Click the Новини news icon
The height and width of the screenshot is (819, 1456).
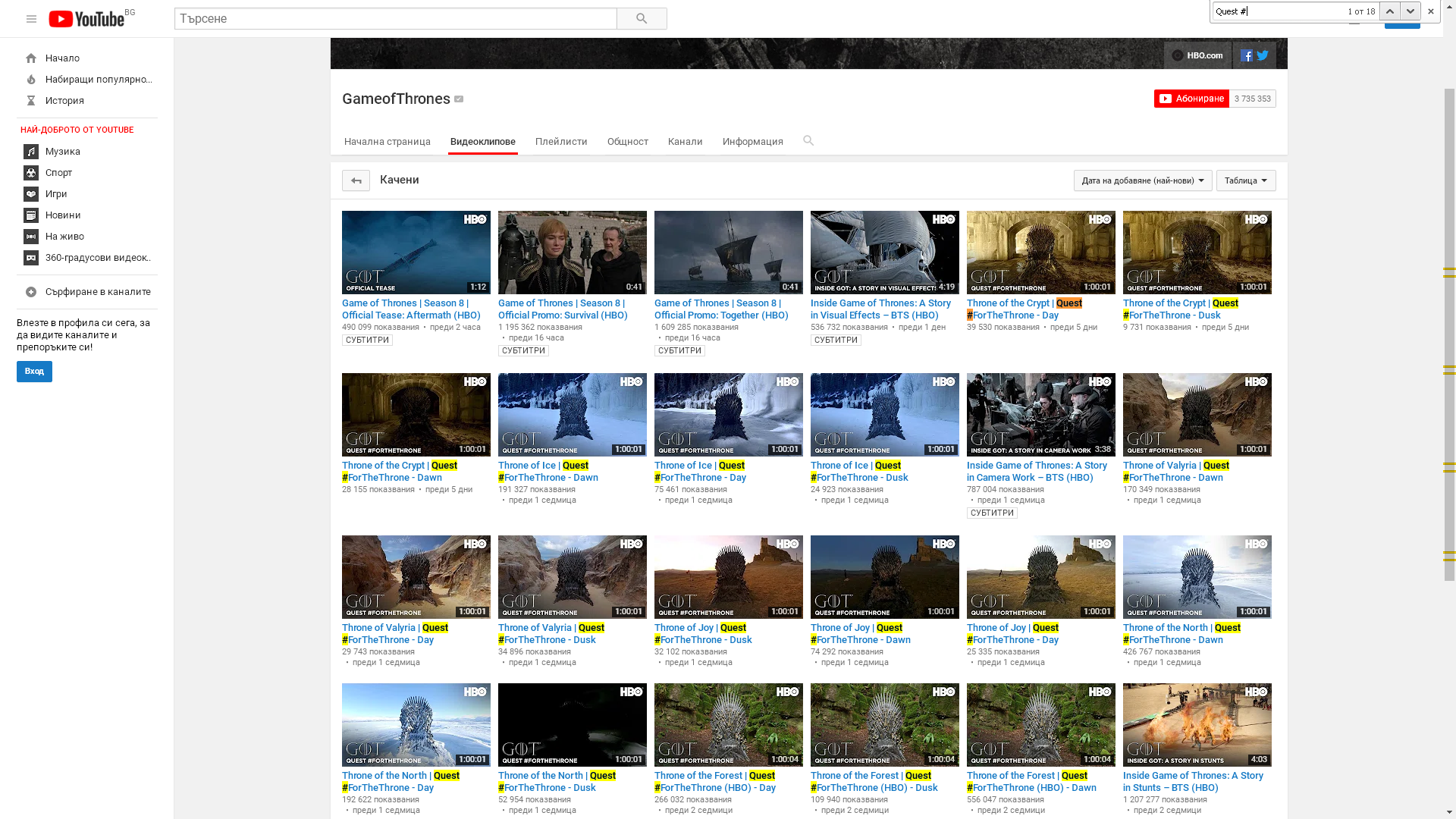(x=31, y=215)
